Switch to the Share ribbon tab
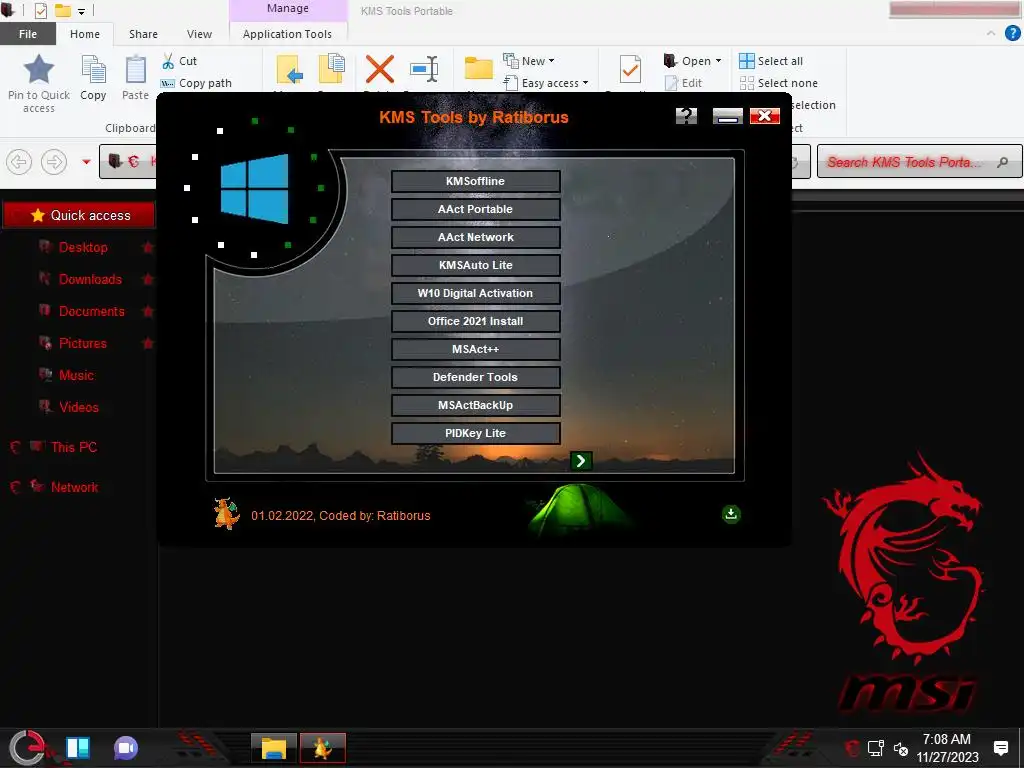 point(143,34)
